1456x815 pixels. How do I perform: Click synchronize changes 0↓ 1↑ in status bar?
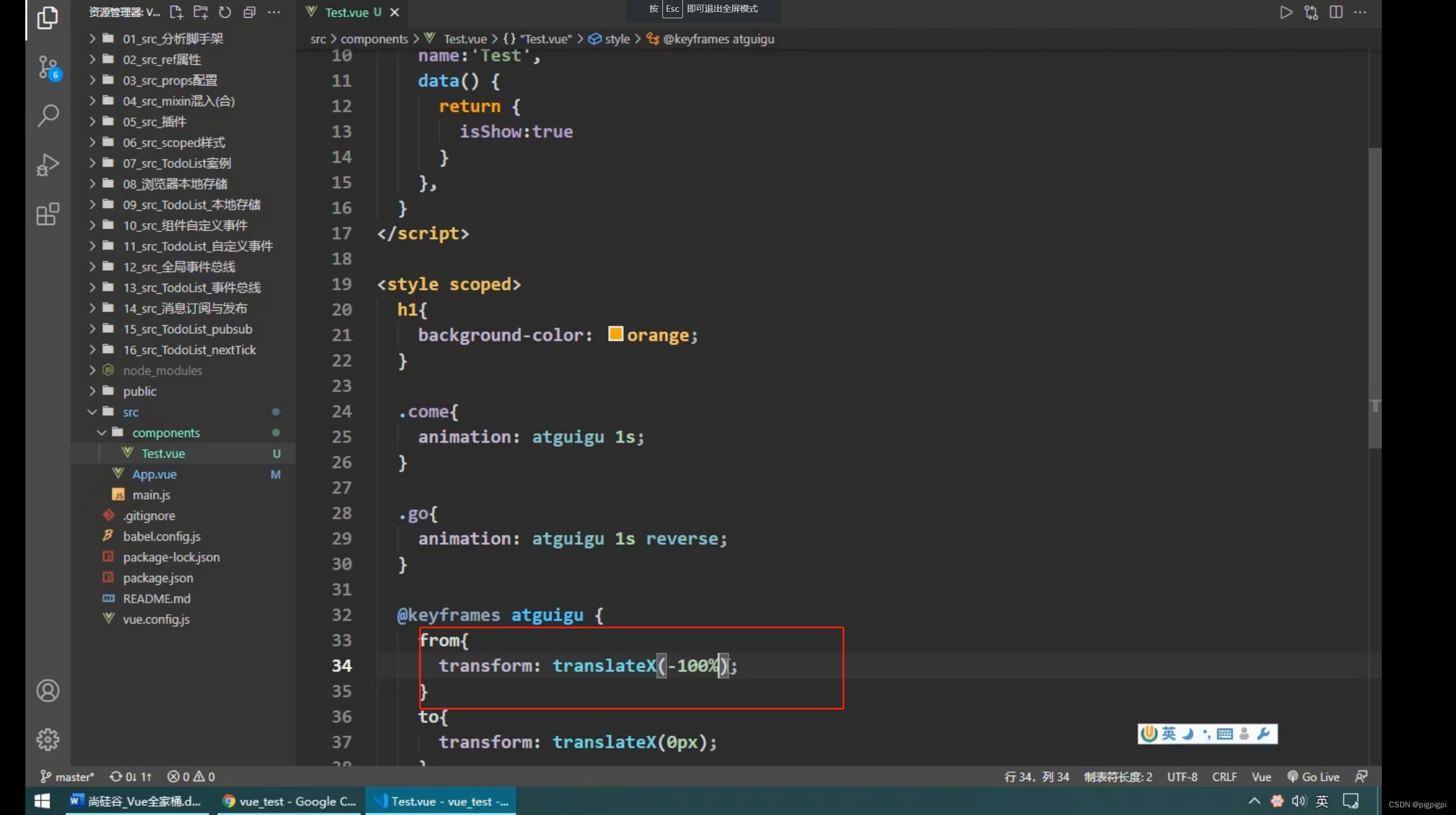(x=131, y=777)
